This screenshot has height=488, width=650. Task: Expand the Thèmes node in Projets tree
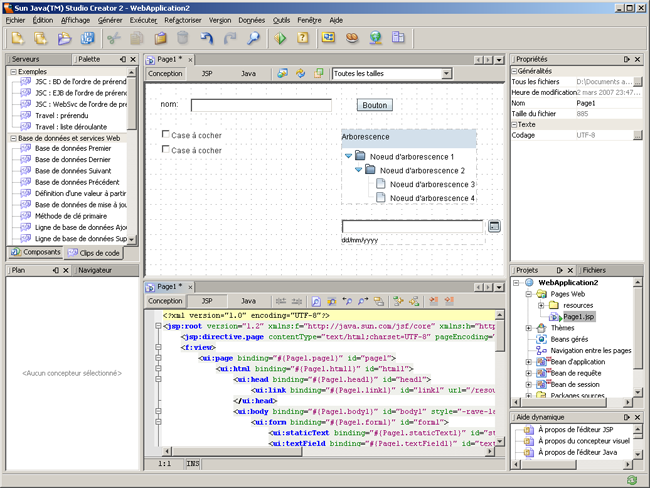[528, 327]
